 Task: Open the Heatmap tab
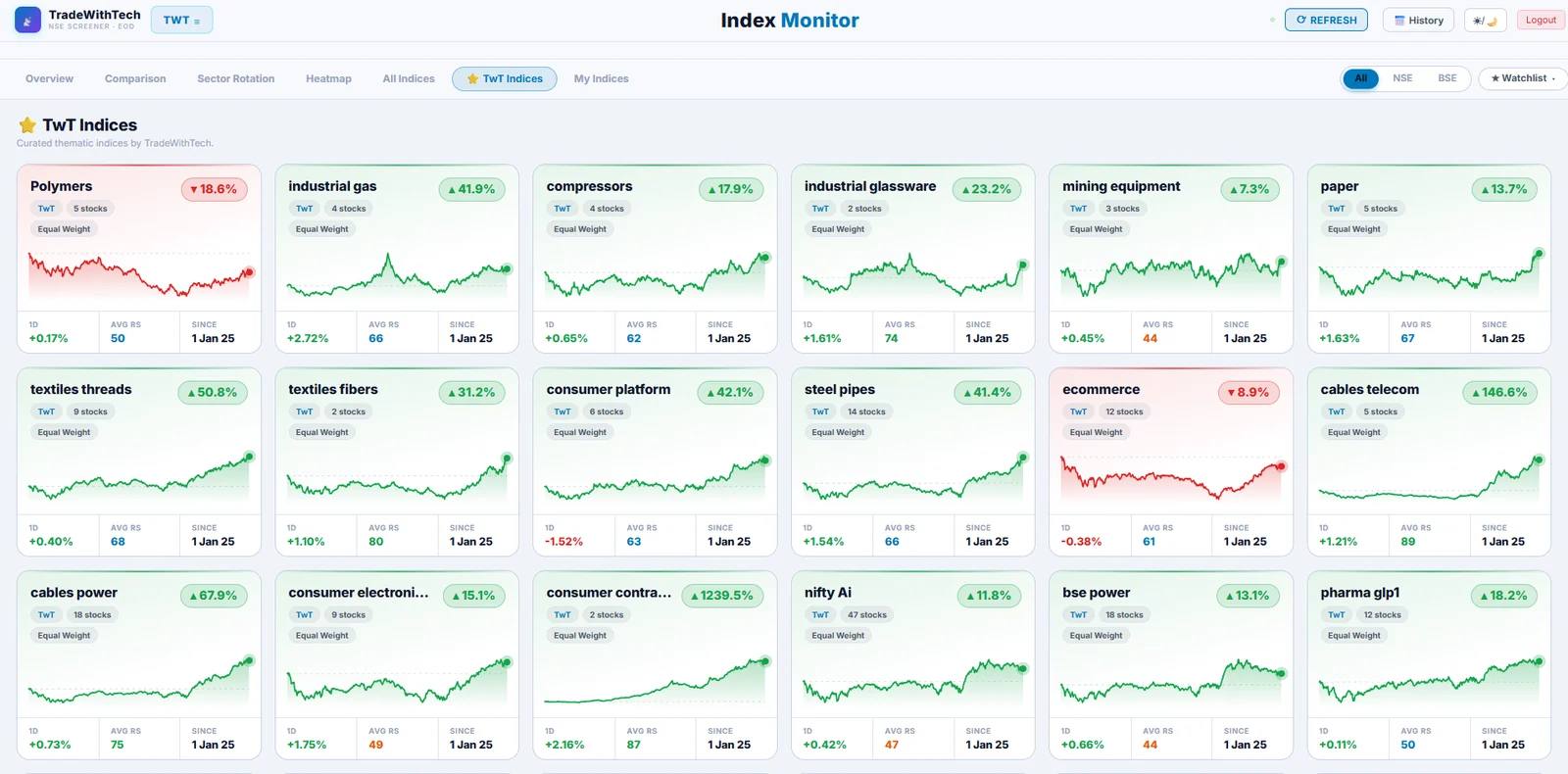pos(328,78)
